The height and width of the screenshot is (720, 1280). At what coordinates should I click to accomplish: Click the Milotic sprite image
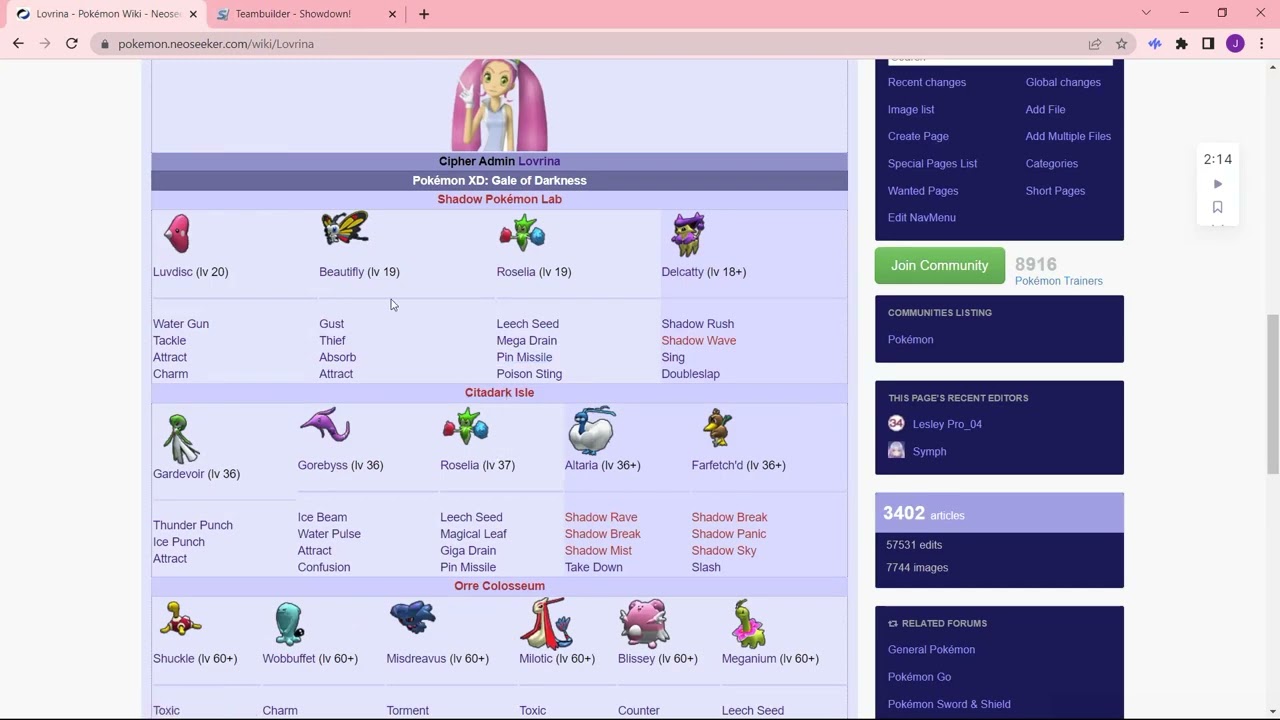pos(546,623)
